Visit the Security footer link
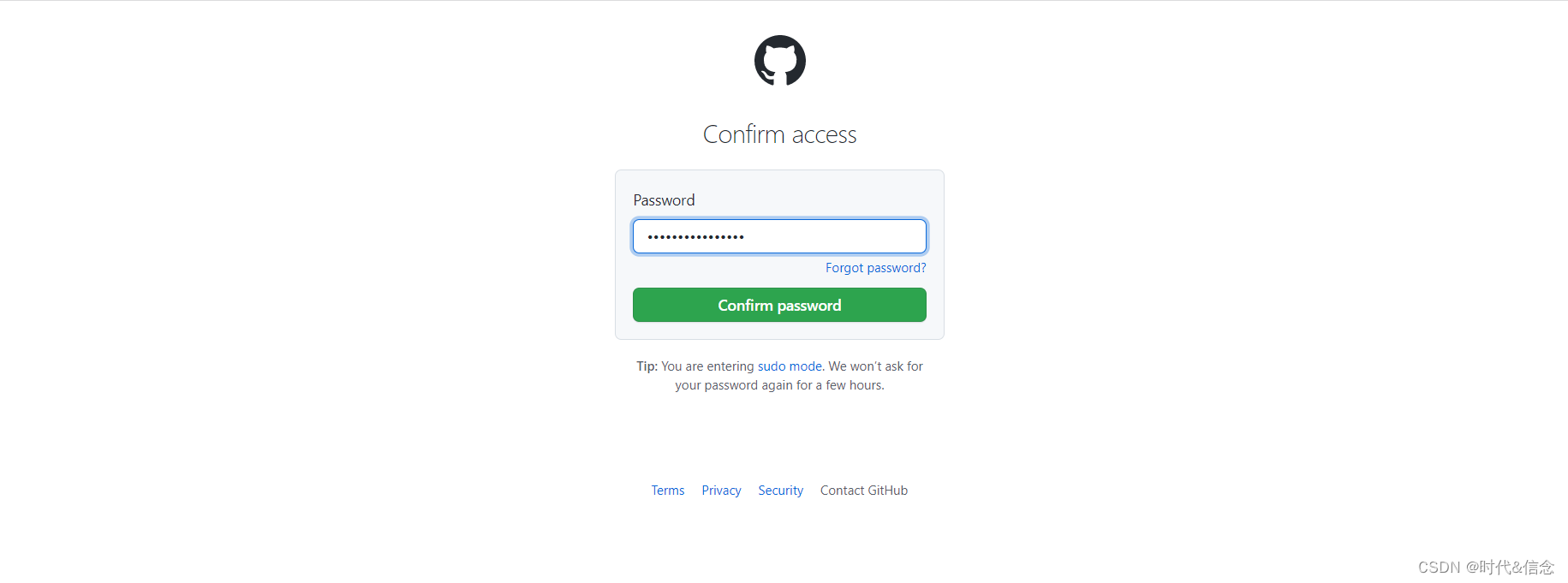Screen dimensions: 1568x583 tap(780, 491)
